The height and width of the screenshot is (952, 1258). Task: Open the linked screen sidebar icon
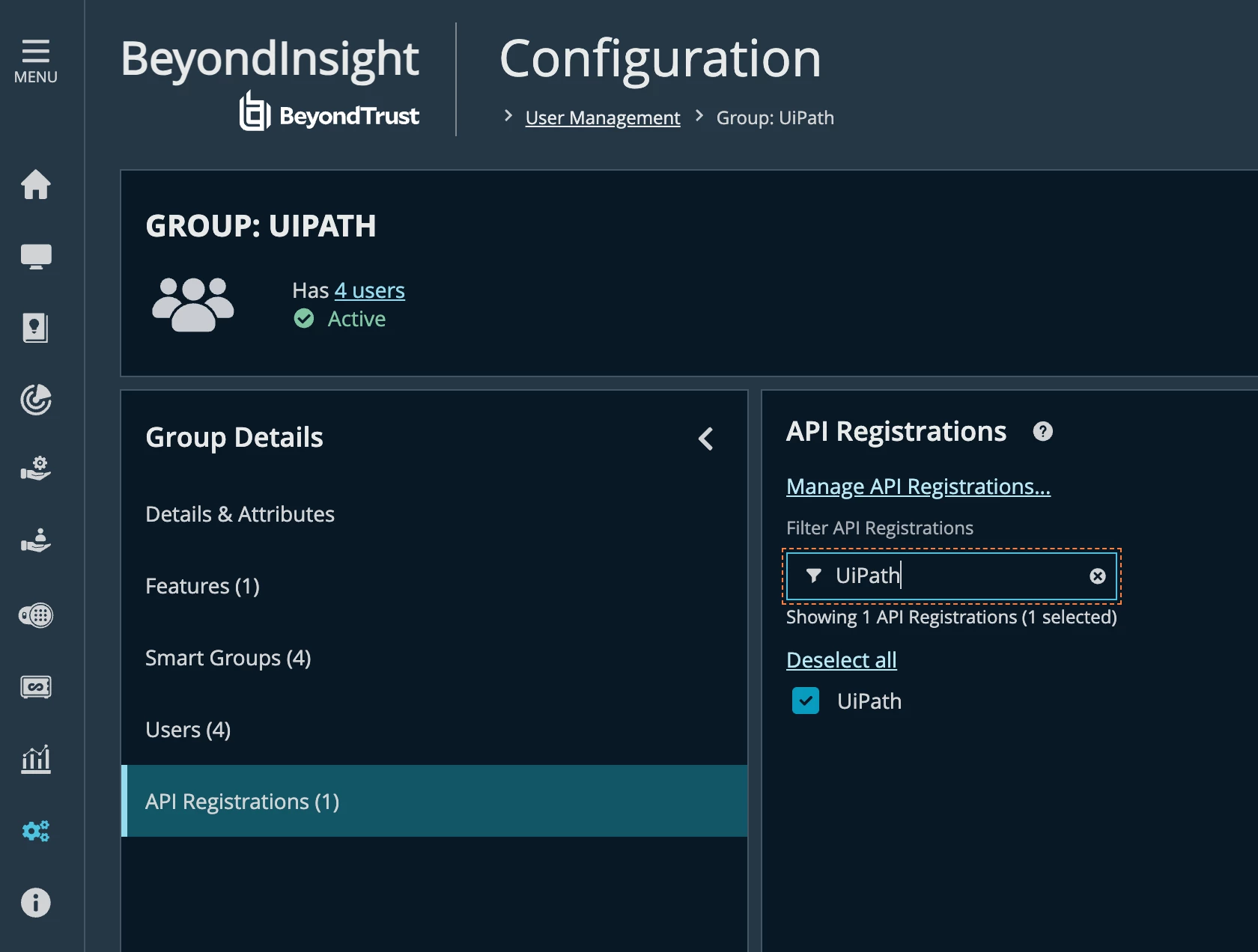(x=35, y=687)
